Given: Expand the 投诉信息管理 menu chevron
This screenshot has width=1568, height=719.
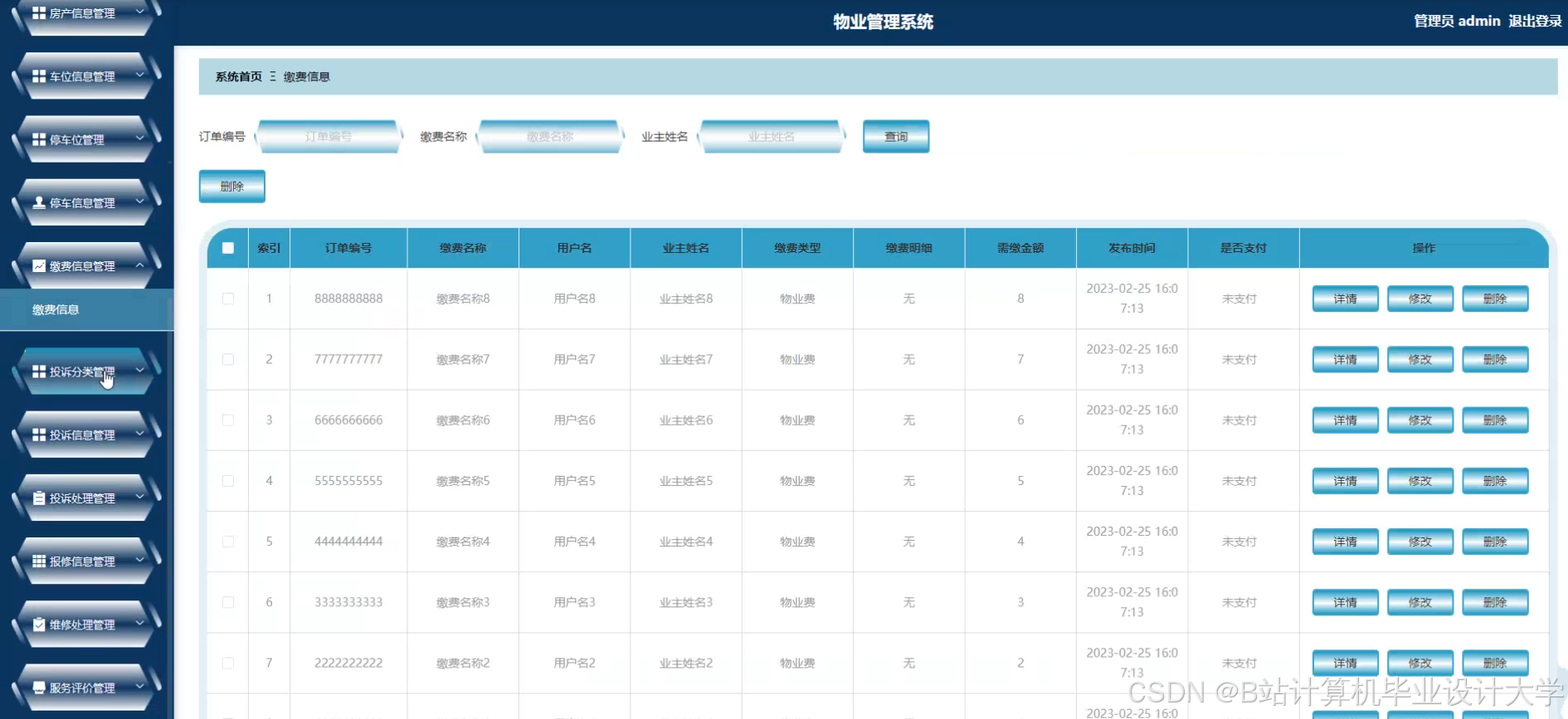Looking at the screenshot, I should pos(139,434).
